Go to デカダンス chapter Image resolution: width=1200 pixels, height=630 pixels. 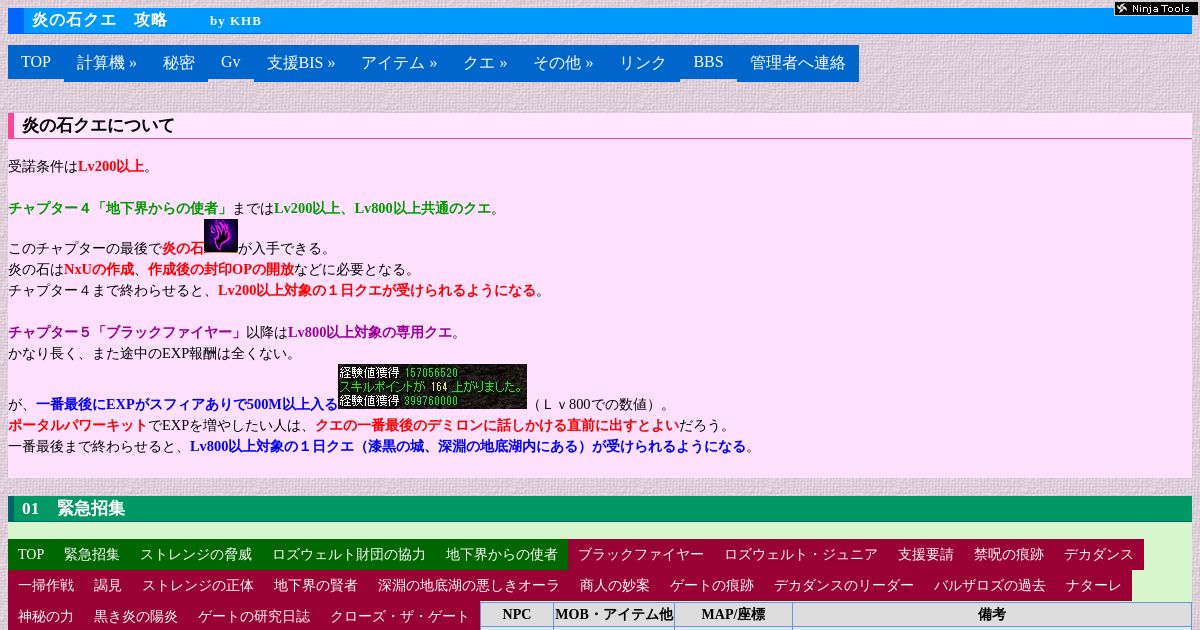[1099, 554]
